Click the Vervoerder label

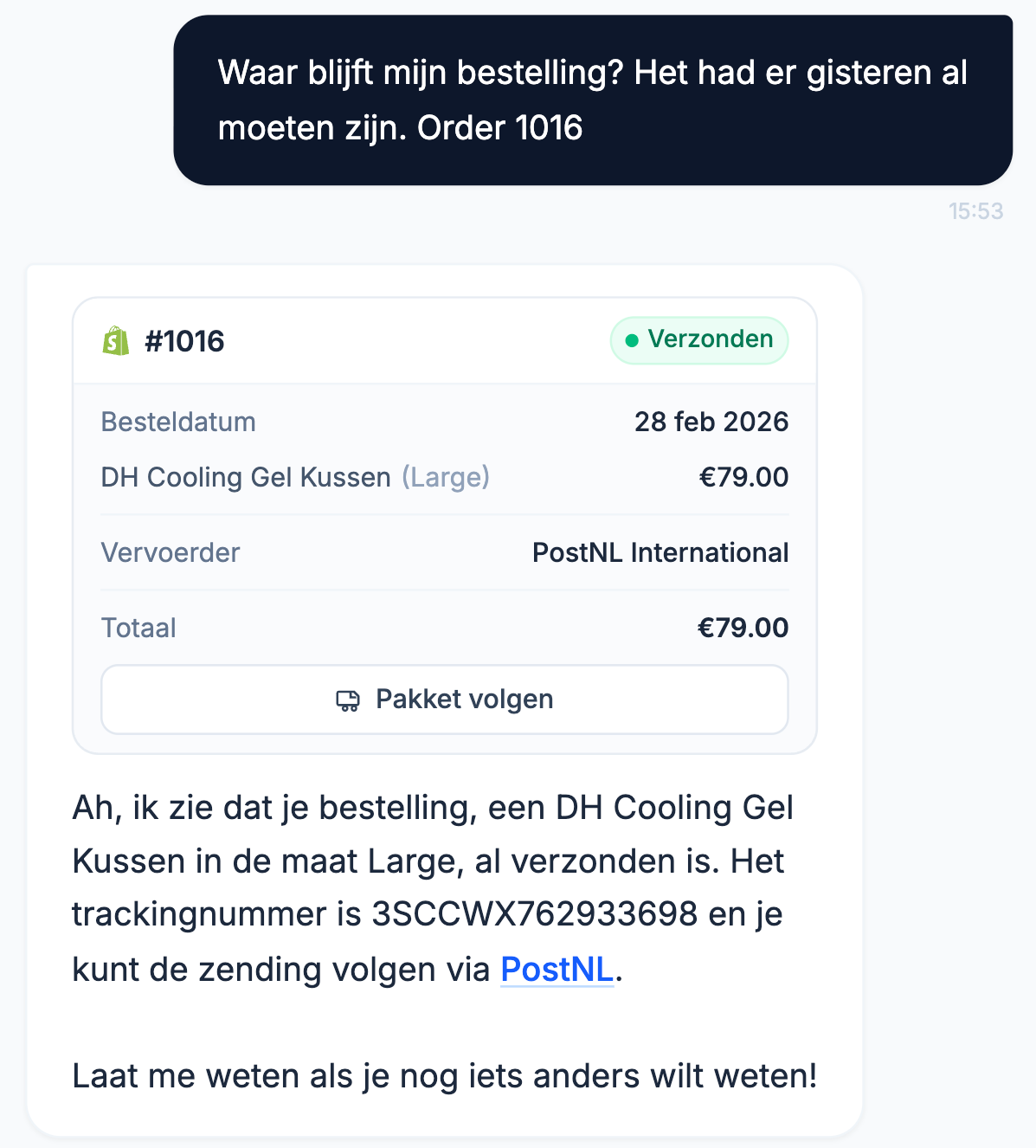[171, 553]
